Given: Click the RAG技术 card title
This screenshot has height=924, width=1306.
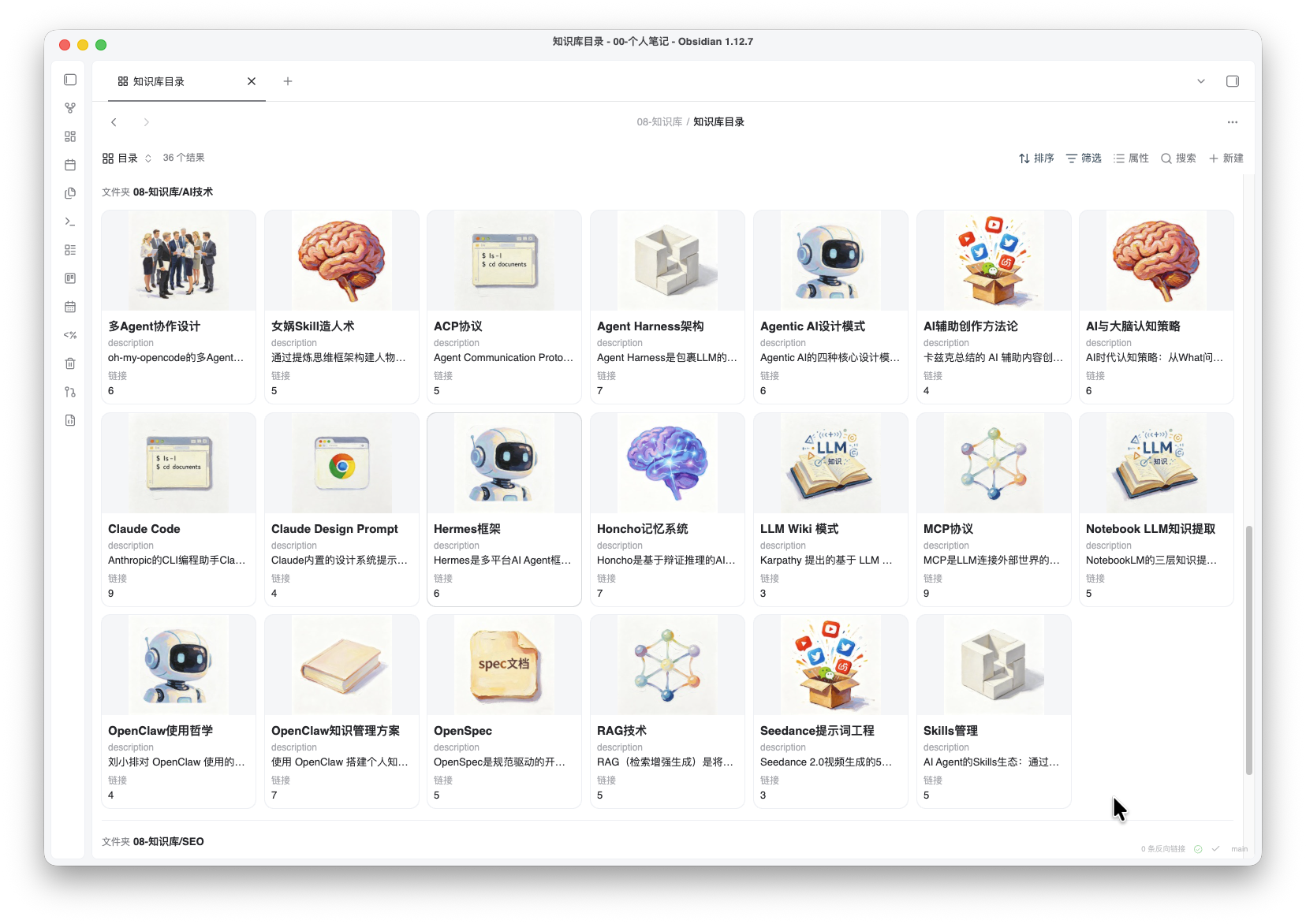Looking at the screenshot, I should (x=621, y=731).
